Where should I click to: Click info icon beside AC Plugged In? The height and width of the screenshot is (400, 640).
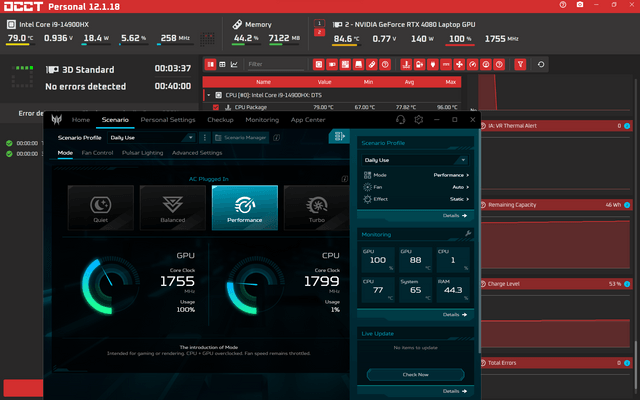click(344, 179)
